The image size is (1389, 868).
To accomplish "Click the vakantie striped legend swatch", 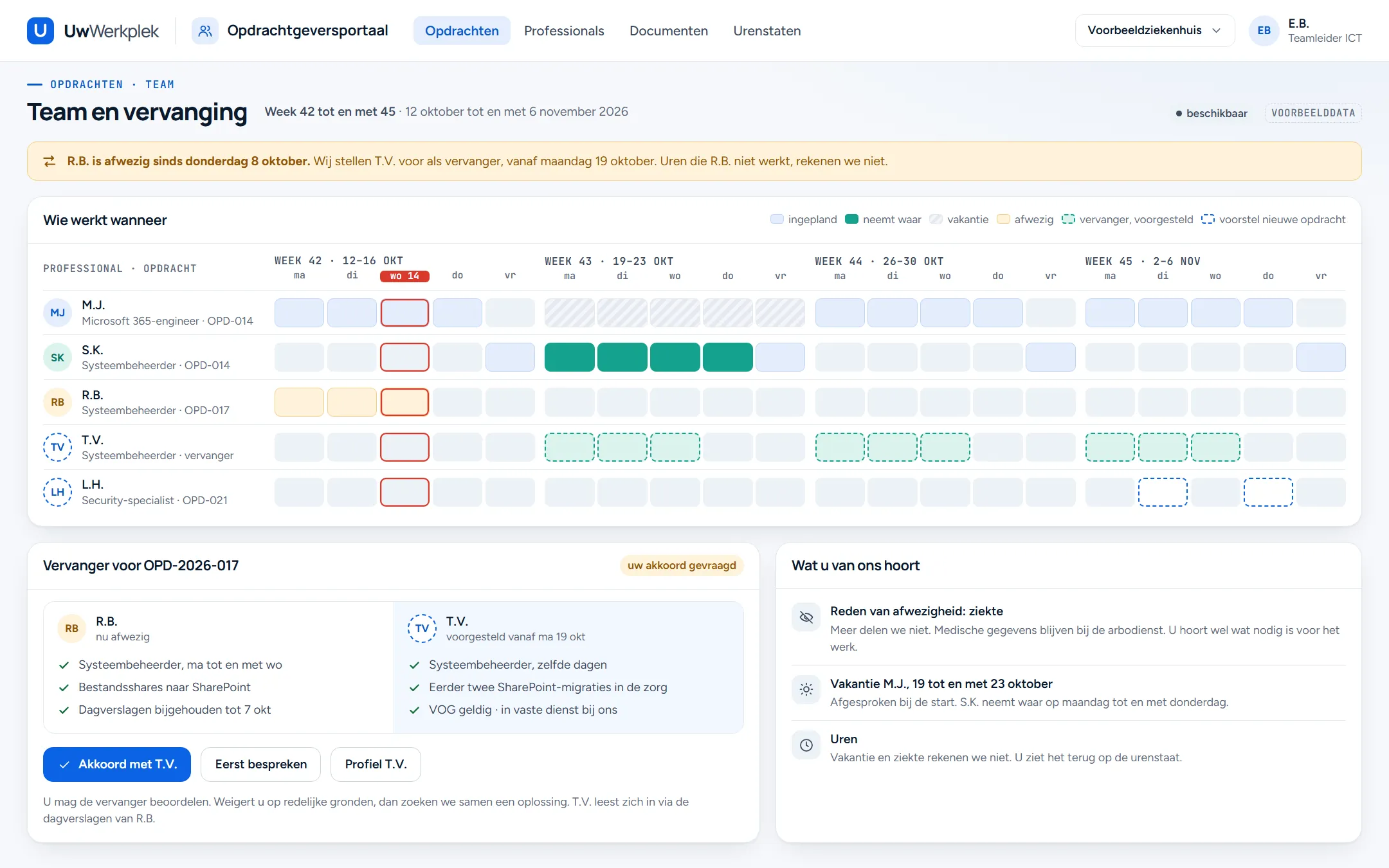I will click(x=936, y=219).
